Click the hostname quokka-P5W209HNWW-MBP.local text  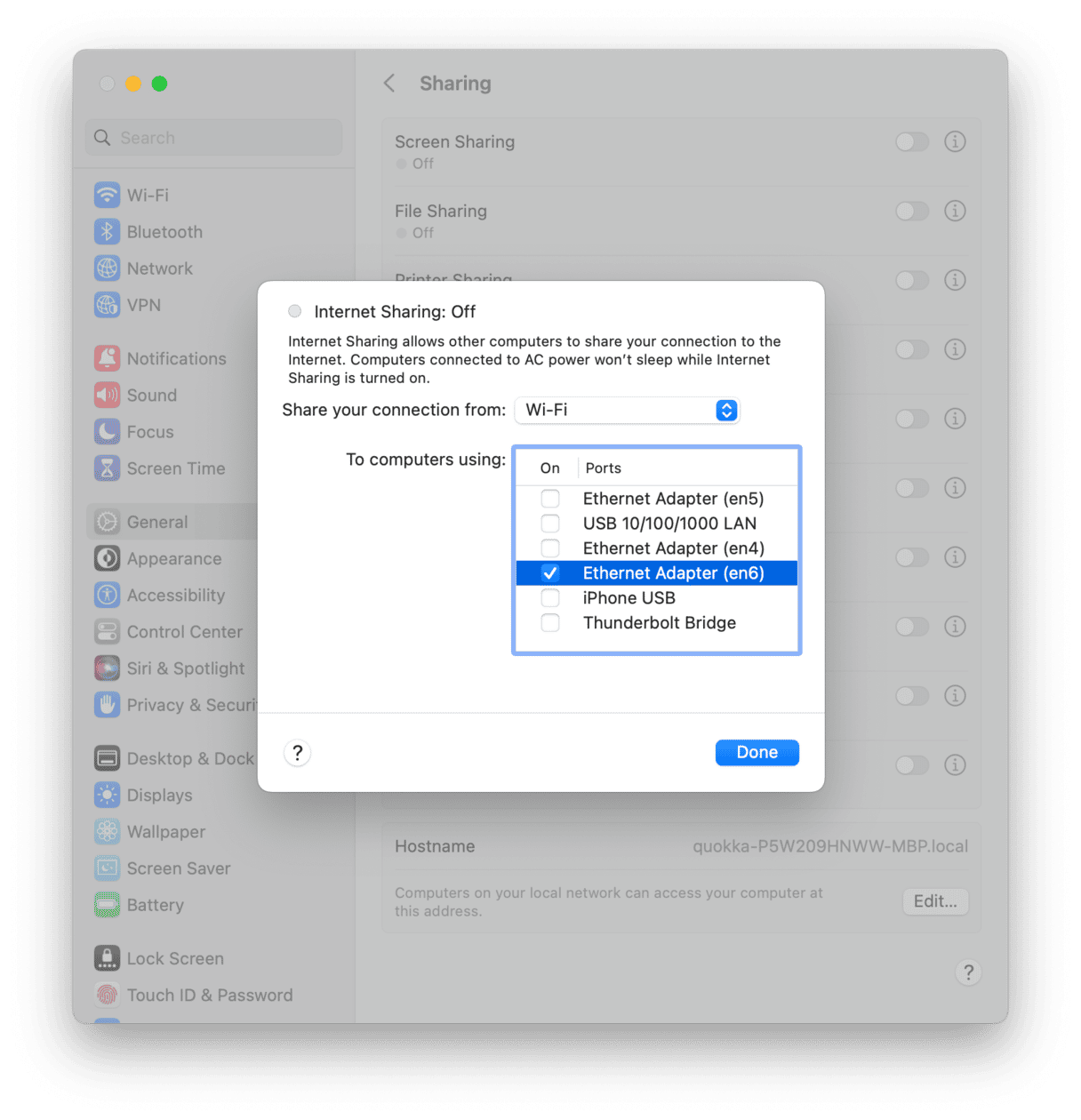(830, 846)
